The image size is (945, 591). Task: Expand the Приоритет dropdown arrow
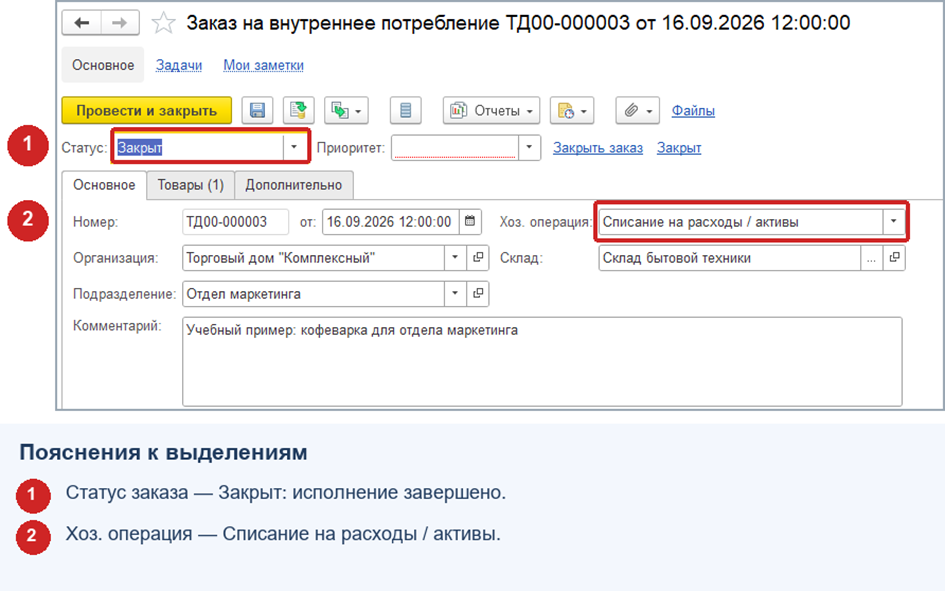529,147
